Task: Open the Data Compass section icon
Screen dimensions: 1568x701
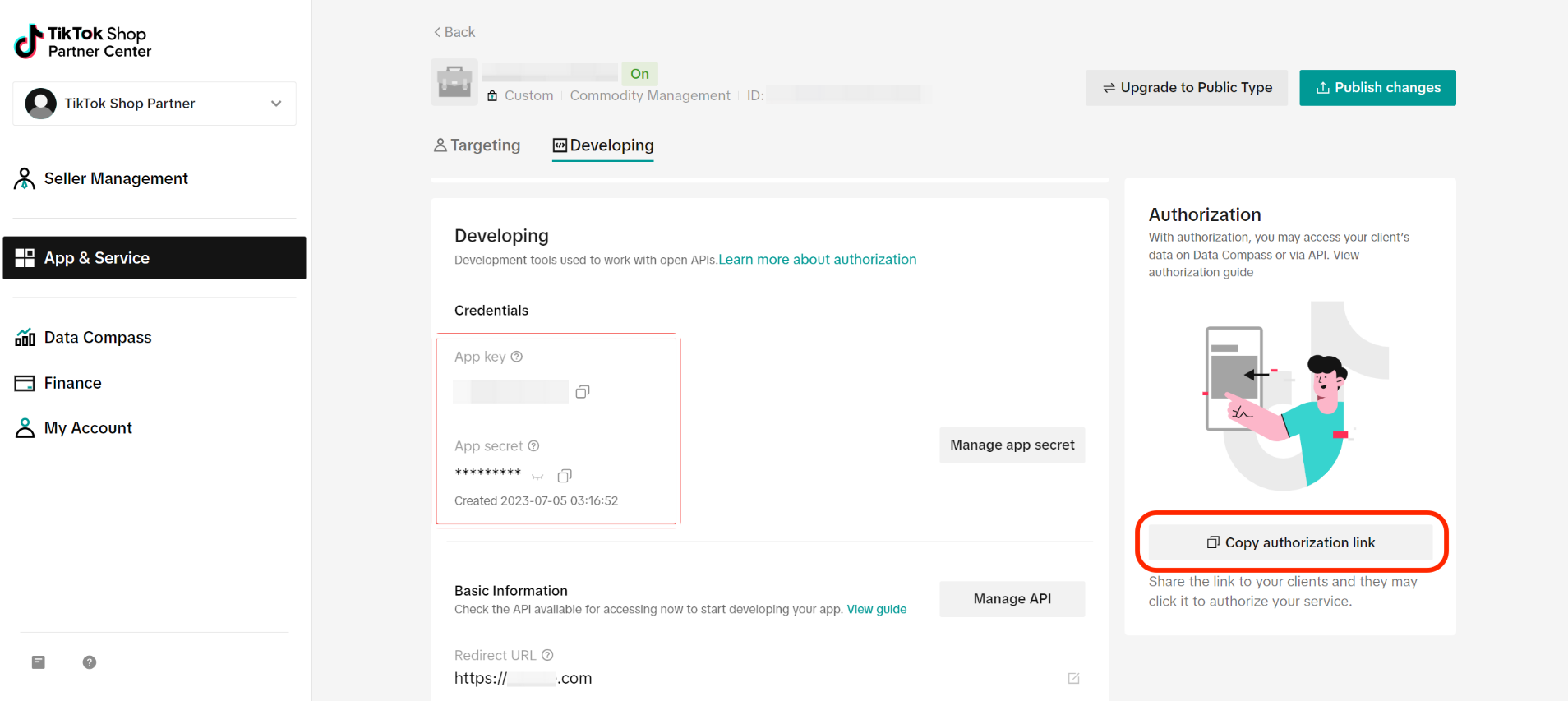Action: 25,337
